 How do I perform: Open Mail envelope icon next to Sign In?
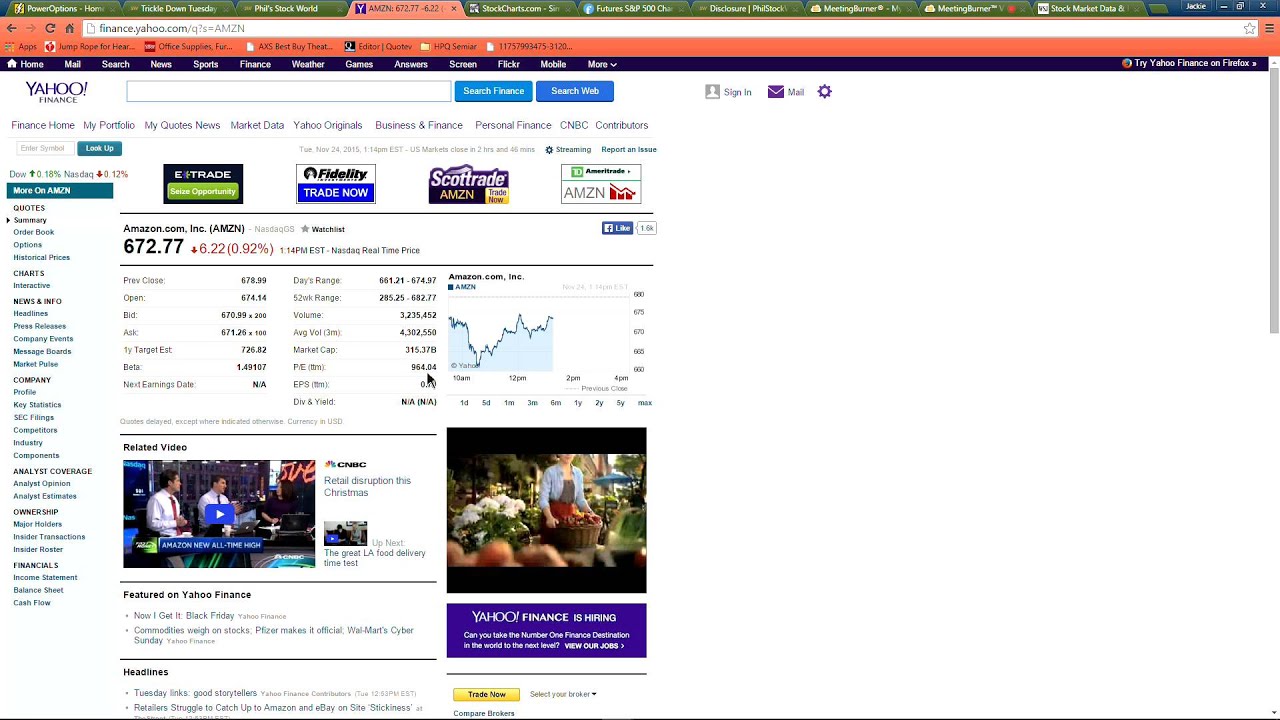coord(776,92)
